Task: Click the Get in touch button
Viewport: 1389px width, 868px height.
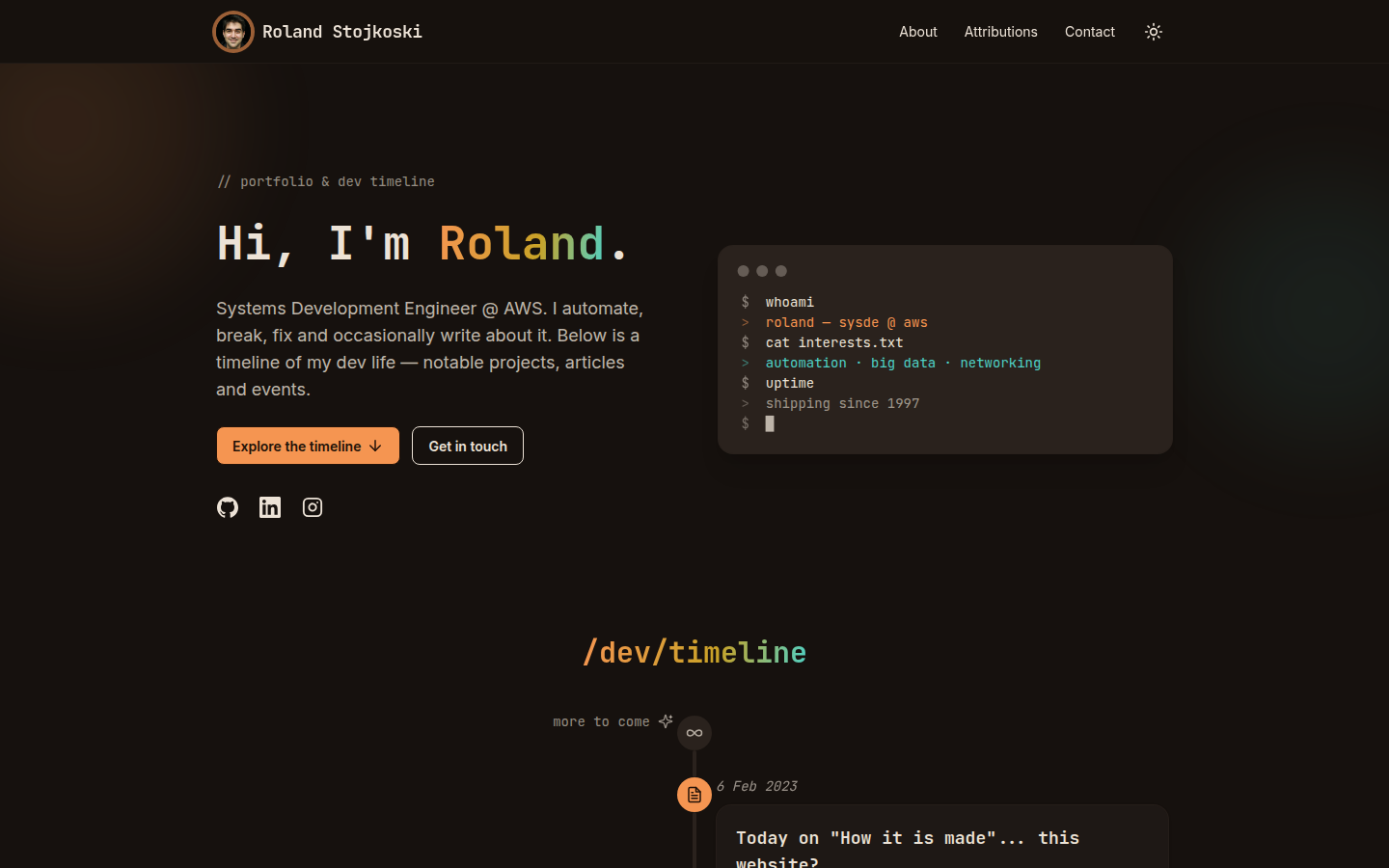Action: 468,446
